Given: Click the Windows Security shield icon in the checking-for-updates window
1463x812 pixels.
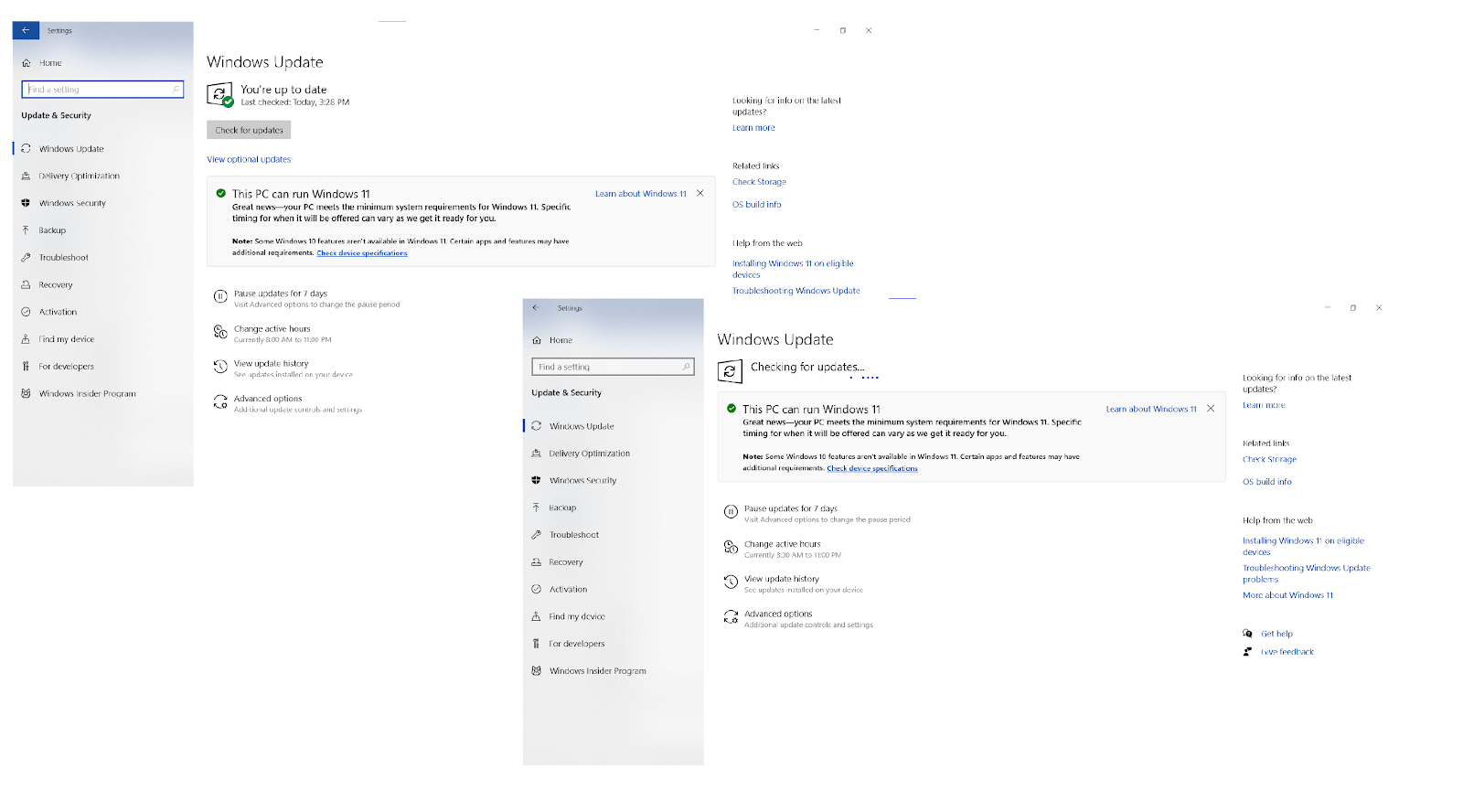Looking at the screenshot, I should click(x=537, y=480).
